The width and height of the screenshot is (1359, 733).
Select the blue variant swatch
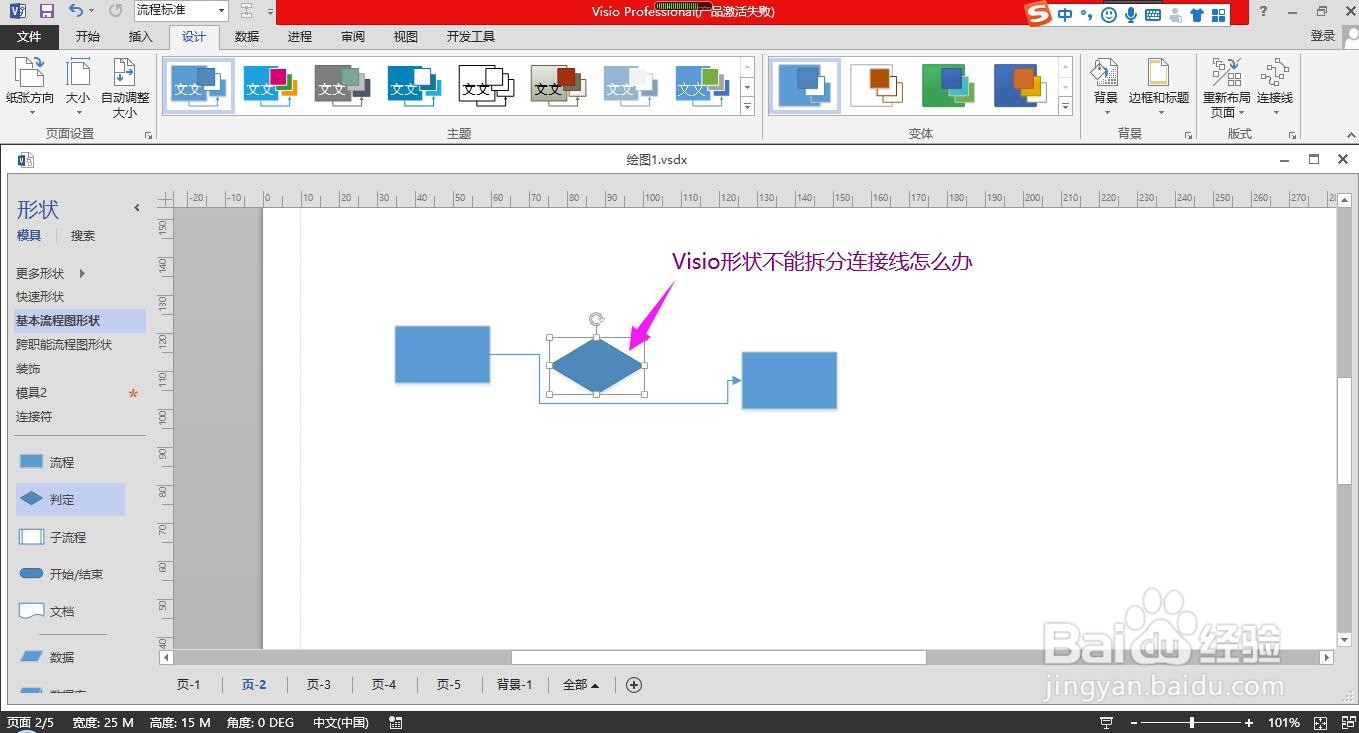[x=804, y=85]
